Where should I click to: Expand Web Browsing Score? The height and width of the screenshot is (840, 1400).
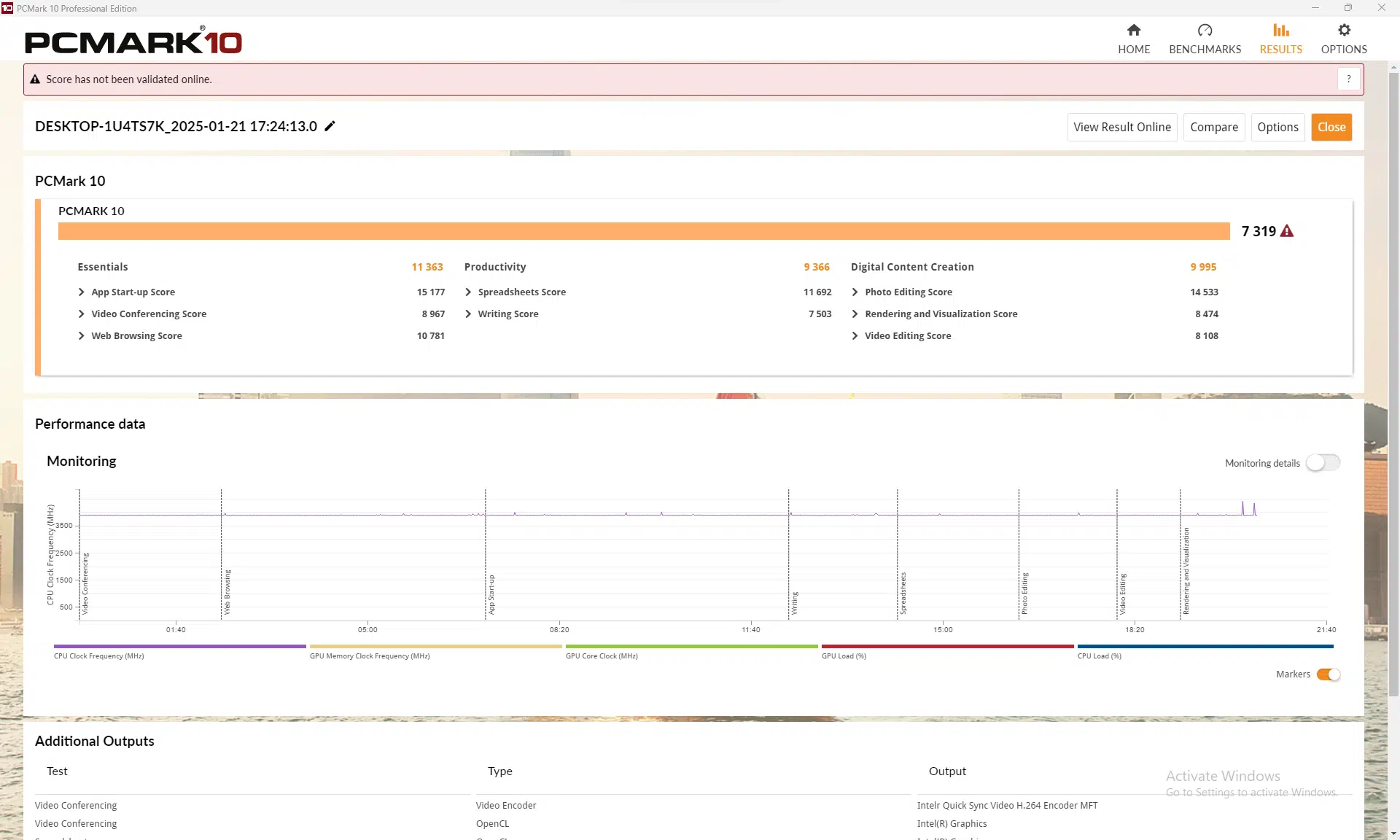point(81,335)
